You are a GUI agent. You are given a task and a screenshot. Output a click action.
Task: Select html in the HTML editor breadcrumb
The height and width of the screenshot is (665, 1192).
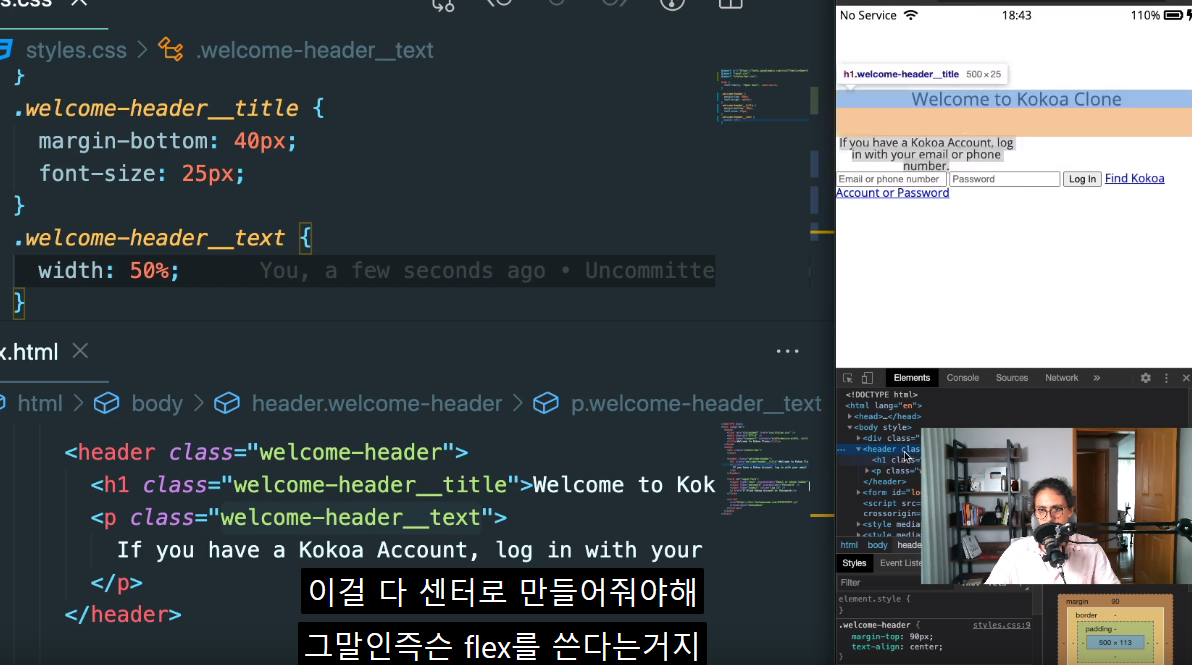pyautogui.click(x=40, y=404)
